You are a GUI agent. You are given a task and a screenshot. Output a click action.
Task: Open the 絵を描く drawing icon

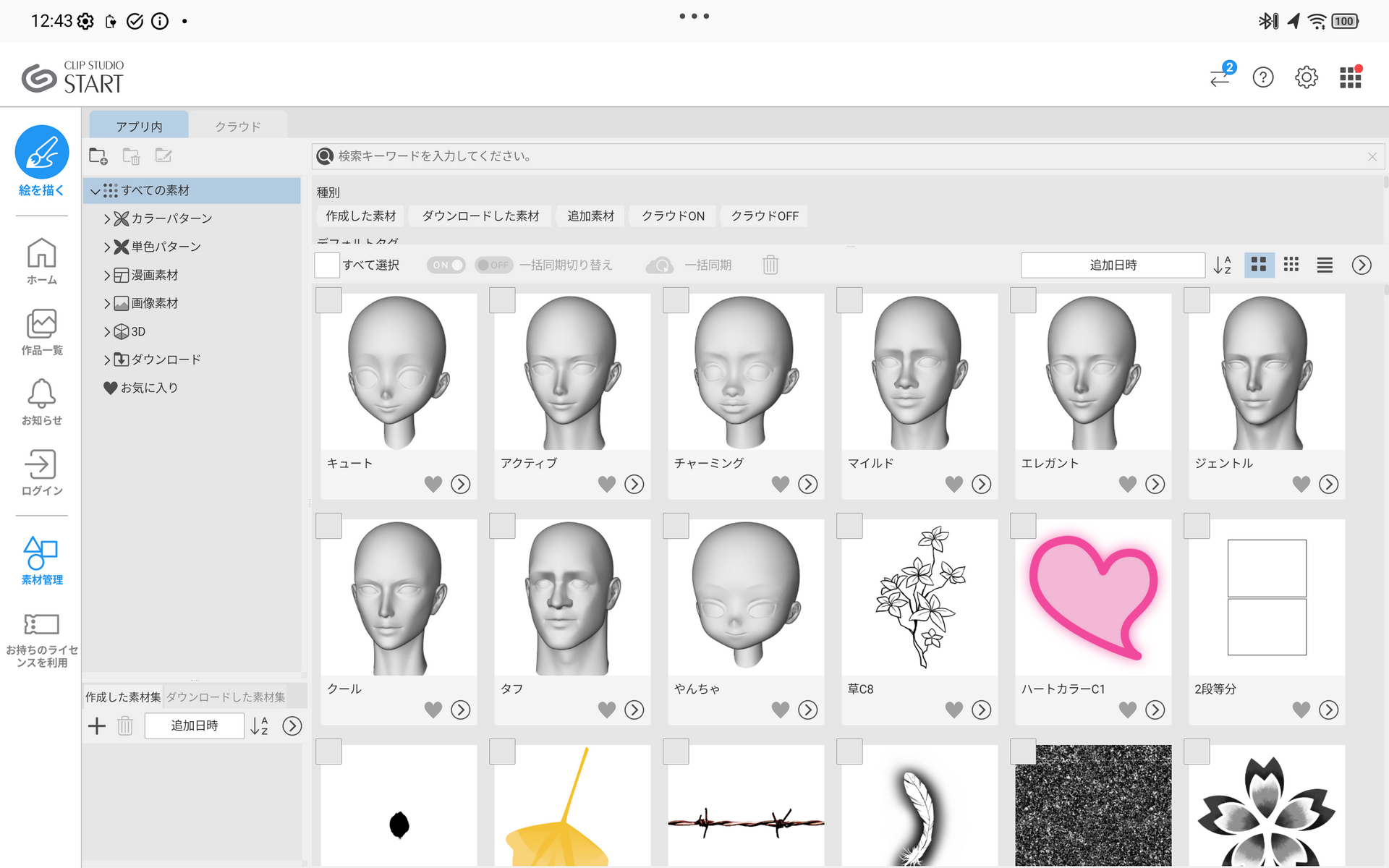(42, 152)
